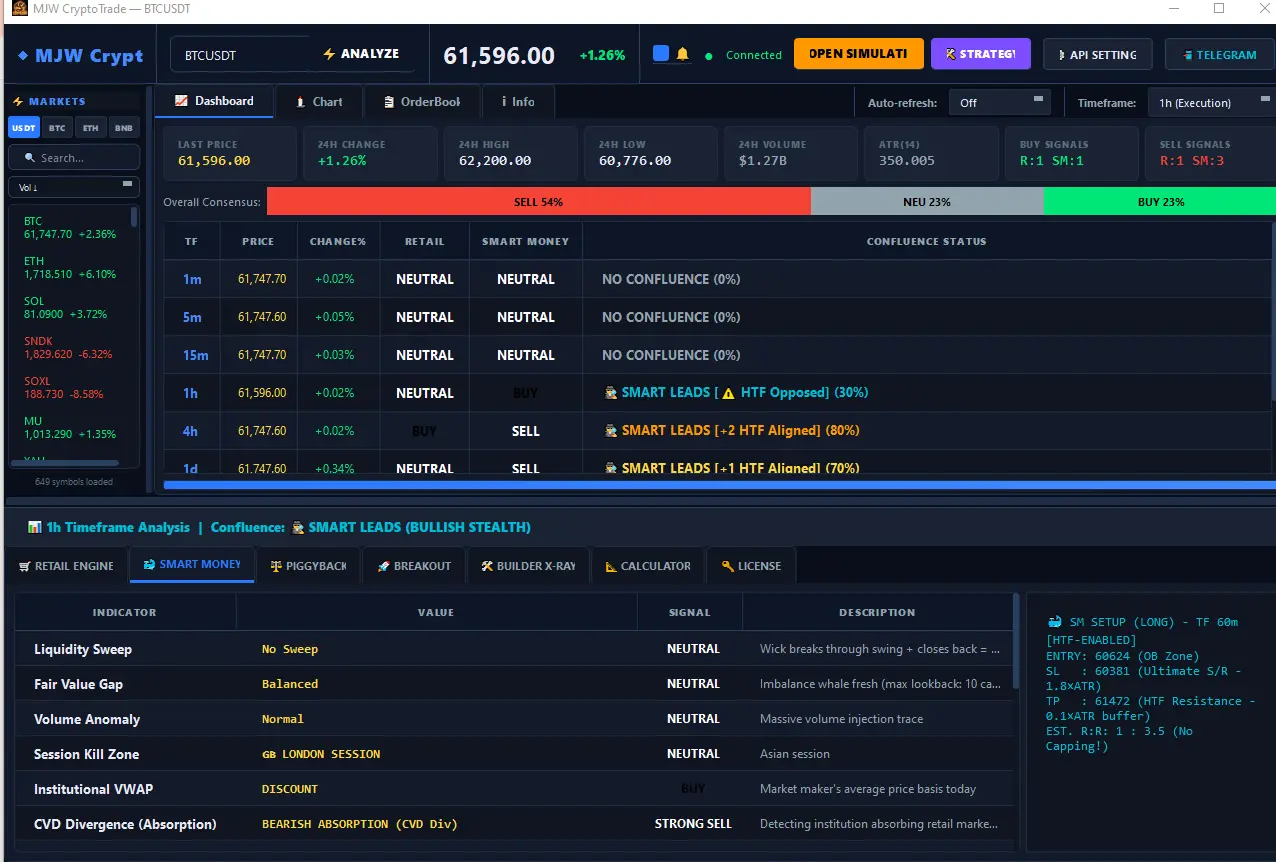Click the Fair Value Gap indicator row

pos(514,684)
